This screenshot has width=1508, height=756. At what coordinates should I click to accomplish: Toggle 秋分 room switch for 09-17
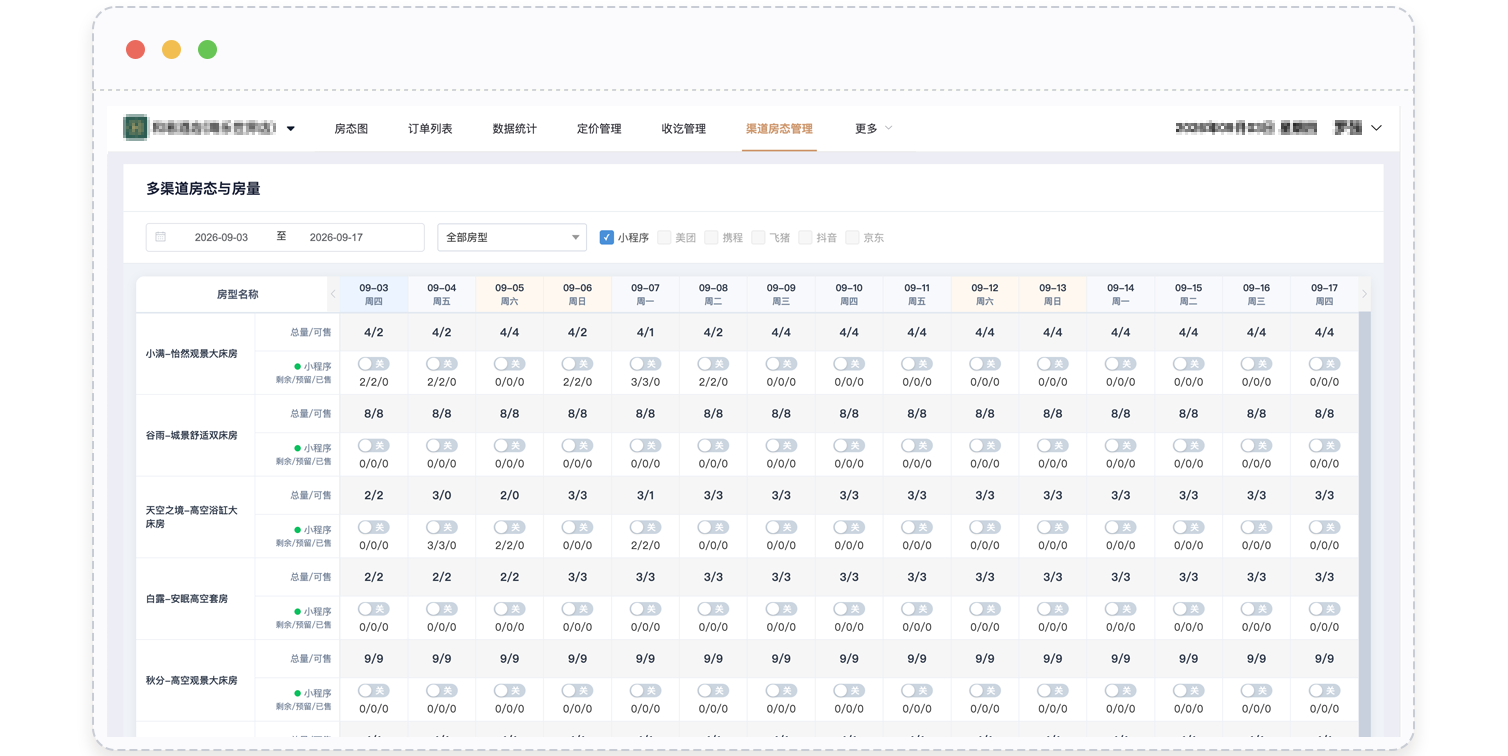(x=1324, y=691)
